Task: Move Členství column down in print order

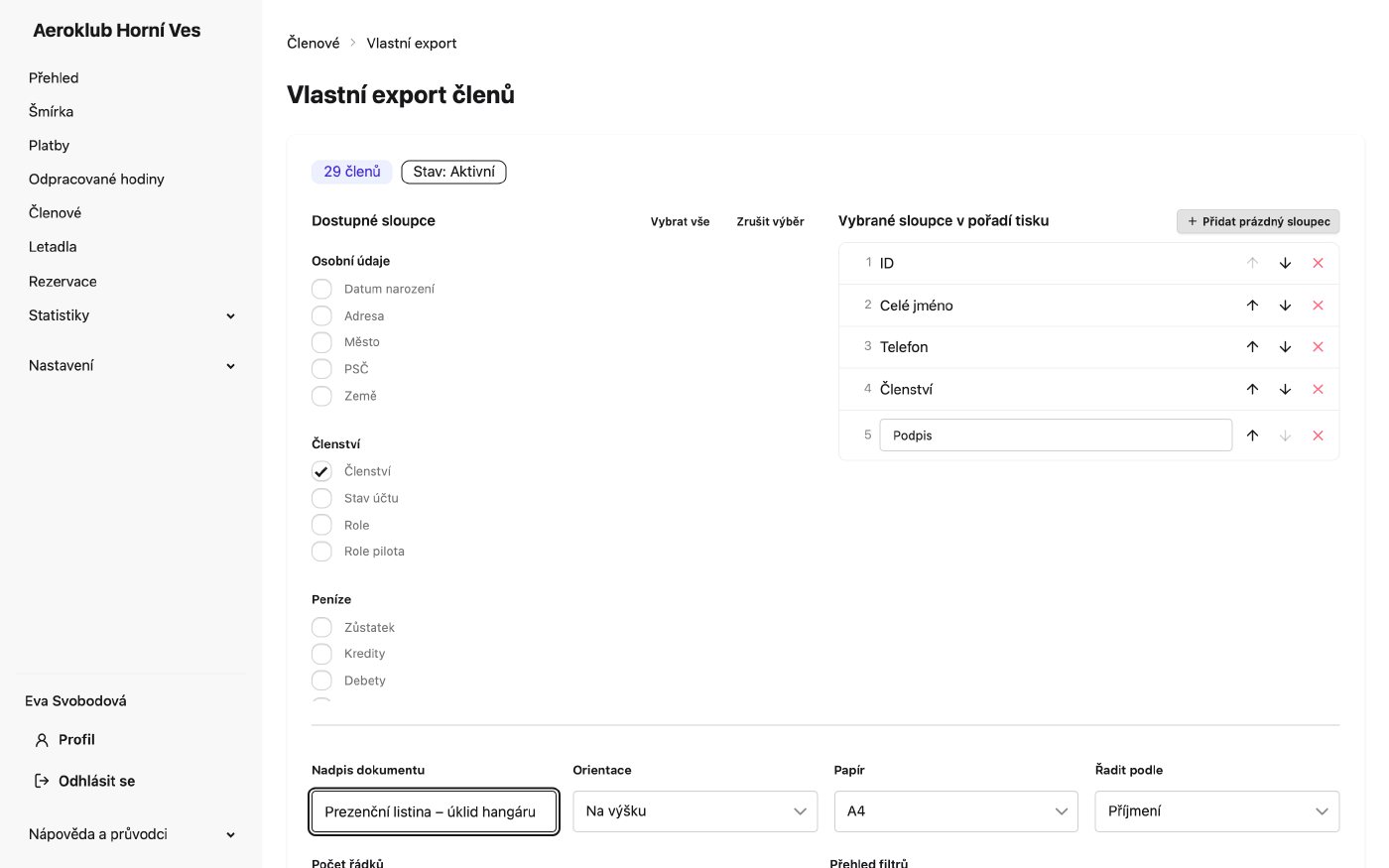Action: [x=1285, y=389]
